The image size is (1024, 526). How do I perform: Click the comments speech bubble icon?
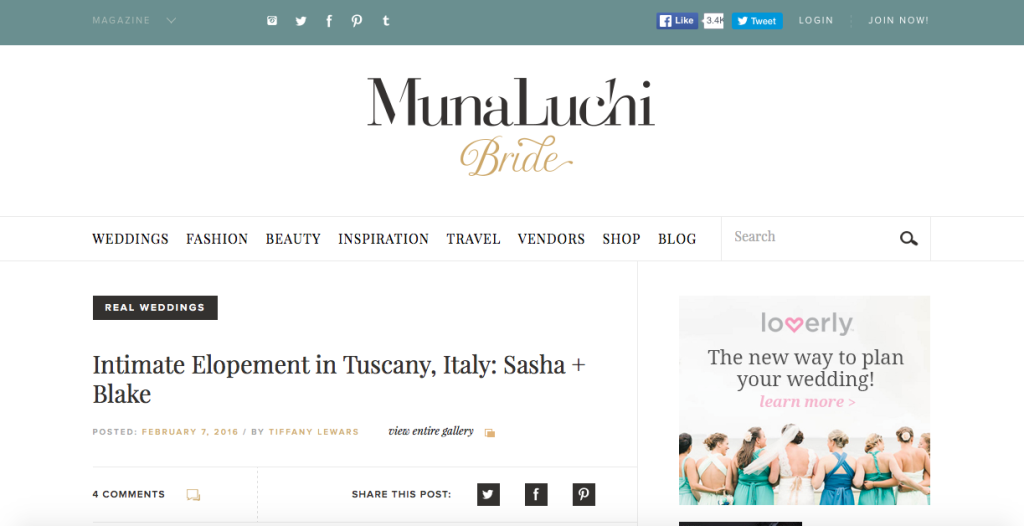[193, 495]
